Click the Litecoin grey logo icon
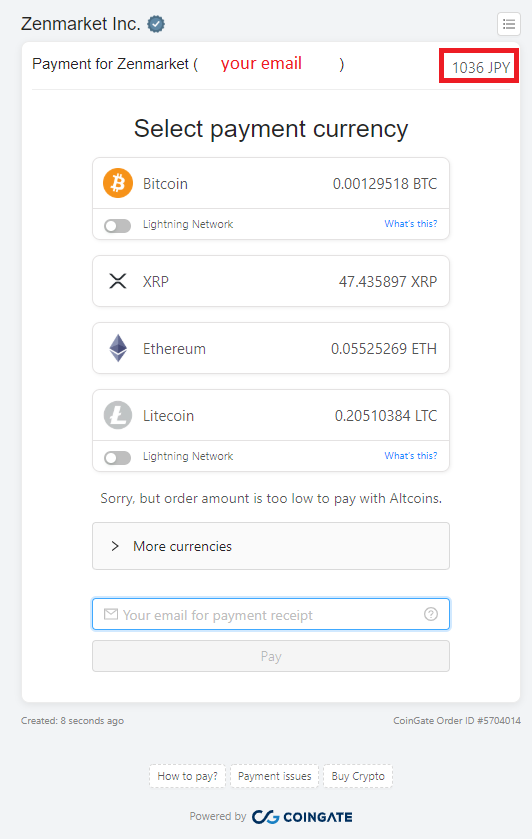The width and height of the screenshot is (532, 839). 118,415
